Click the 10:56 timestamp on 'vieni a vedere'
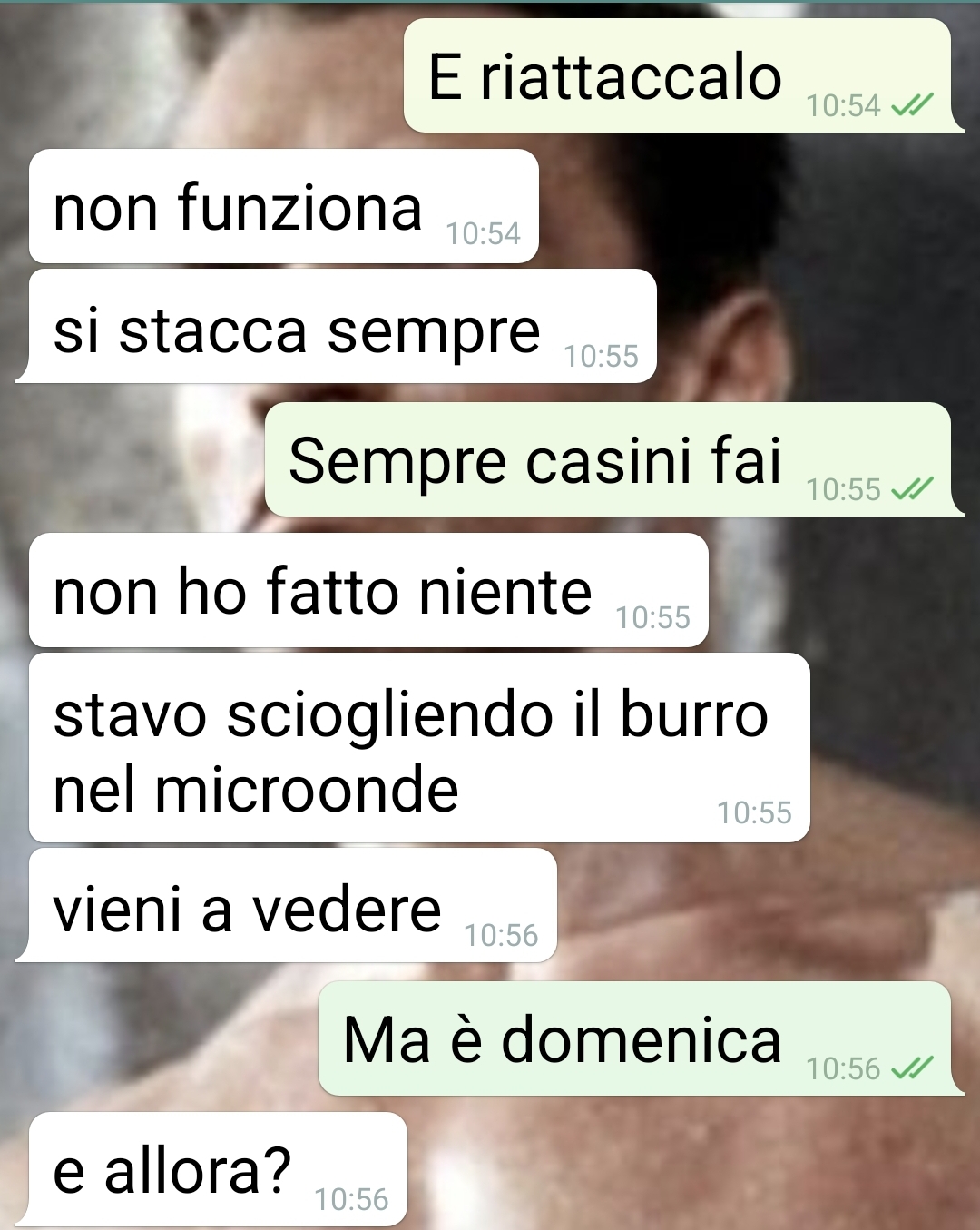The image size is (980, 1230). [x=501, y=935]
